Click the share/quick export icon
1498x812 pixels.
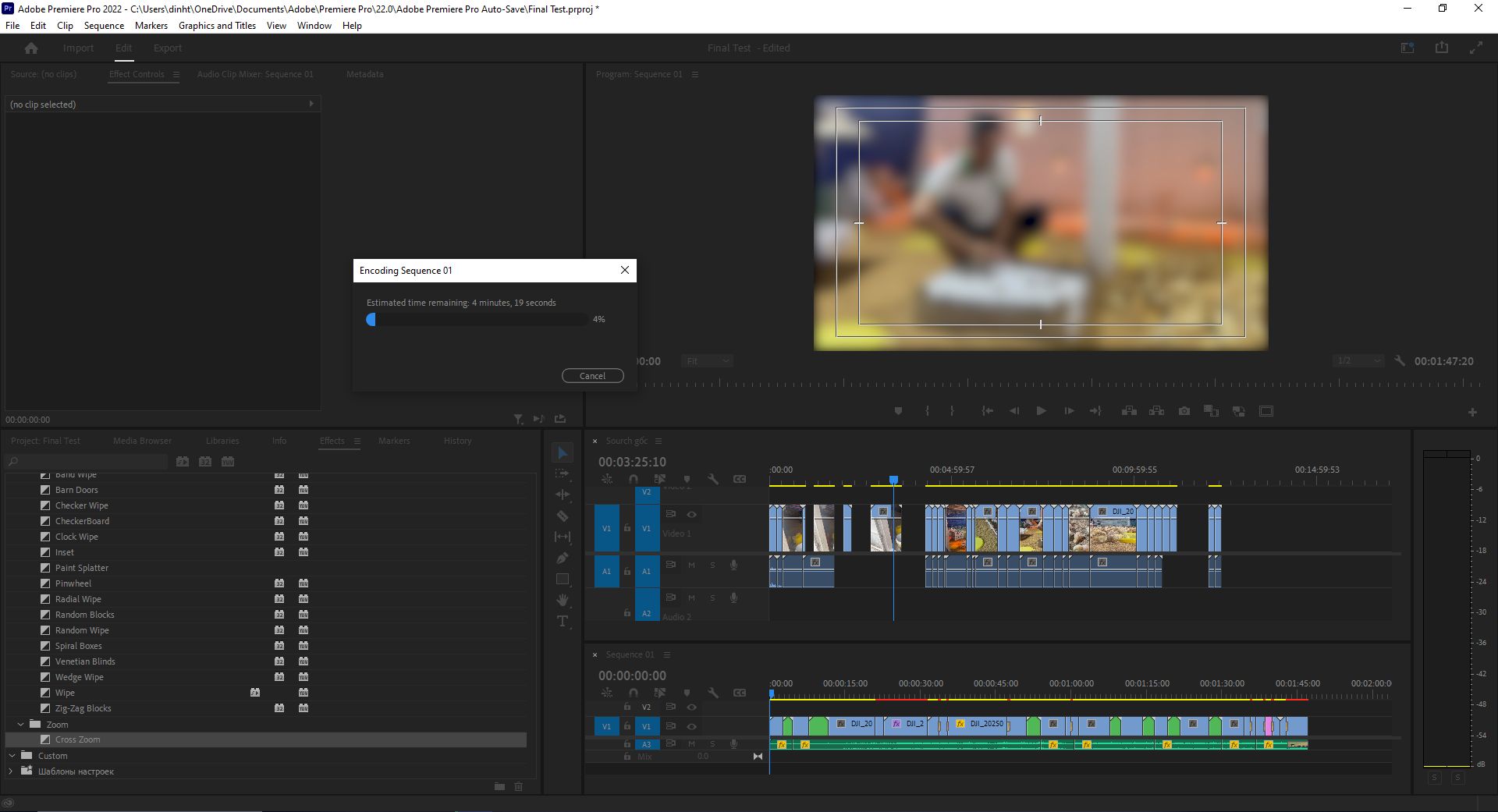pyautogui.click(x=1442, y=48)
